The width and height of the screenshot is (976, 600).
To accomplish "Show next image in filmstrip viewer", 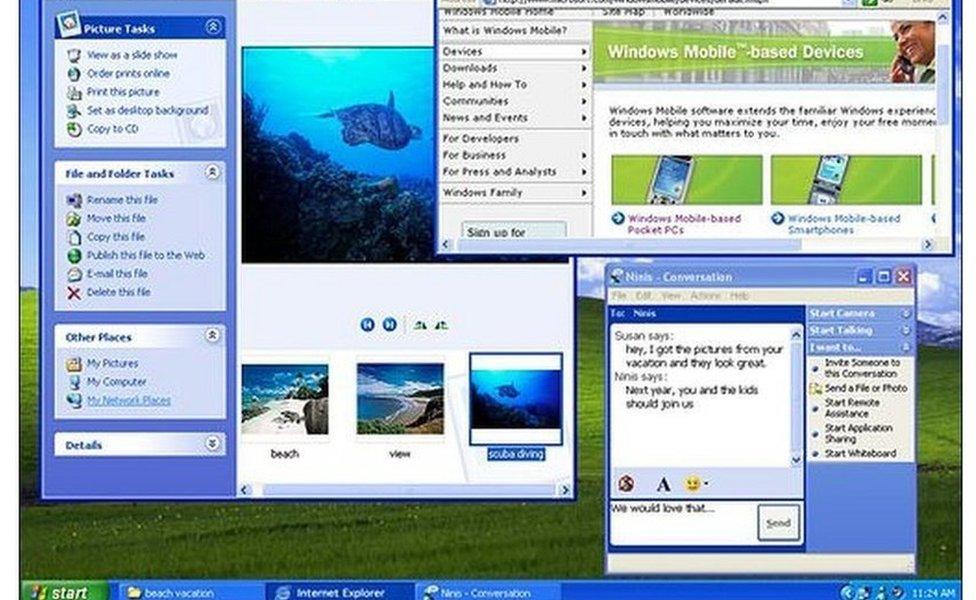I will pos(390,324).
